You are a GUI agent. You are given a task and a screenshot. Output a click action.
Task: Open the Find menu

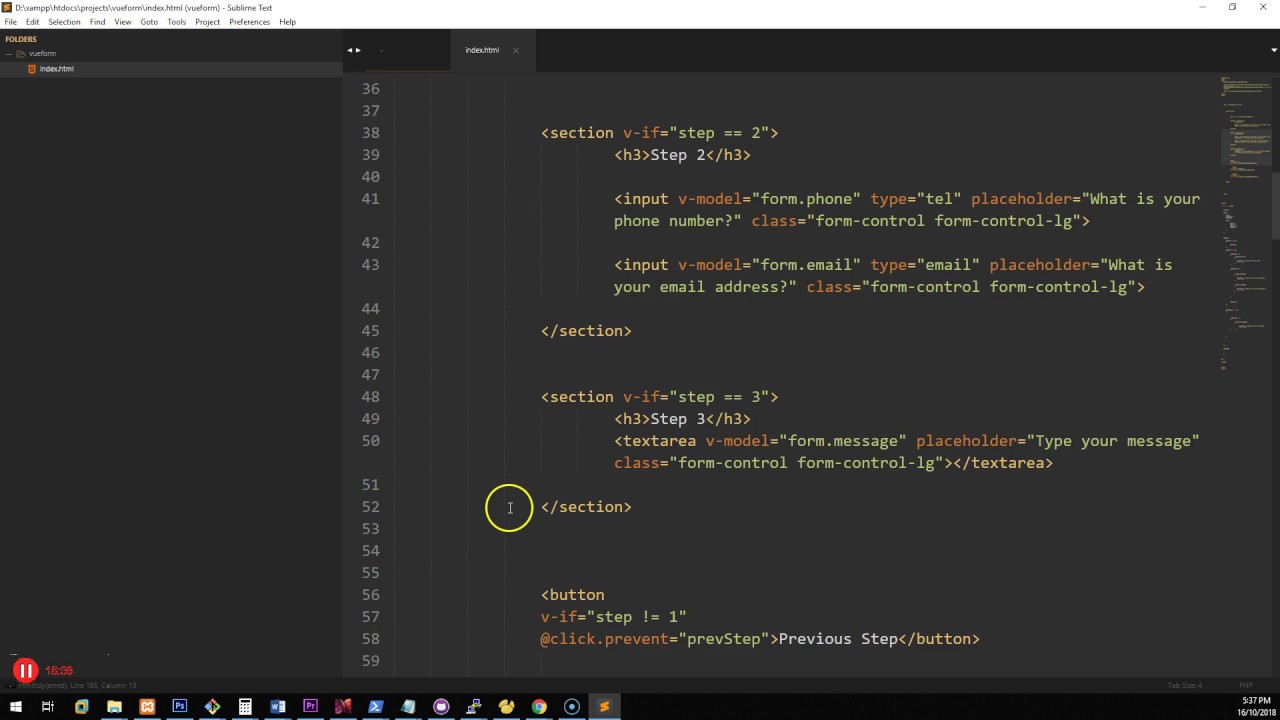point(97,22)
